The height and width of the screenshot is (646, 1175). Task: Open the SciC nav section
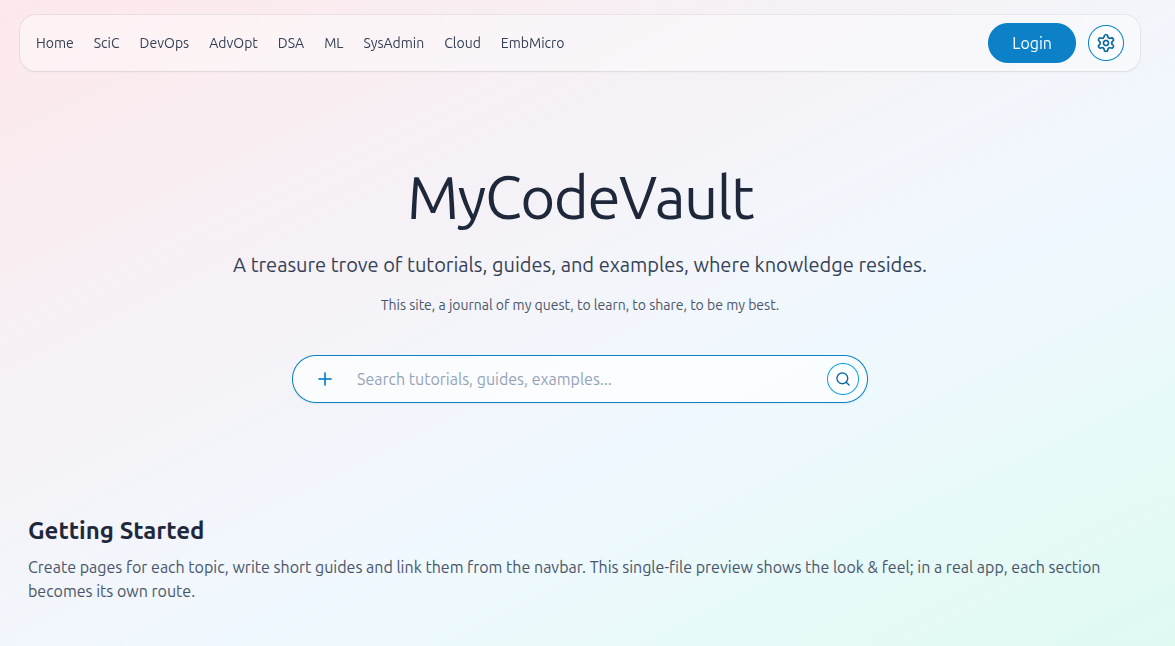coord(106,43)
